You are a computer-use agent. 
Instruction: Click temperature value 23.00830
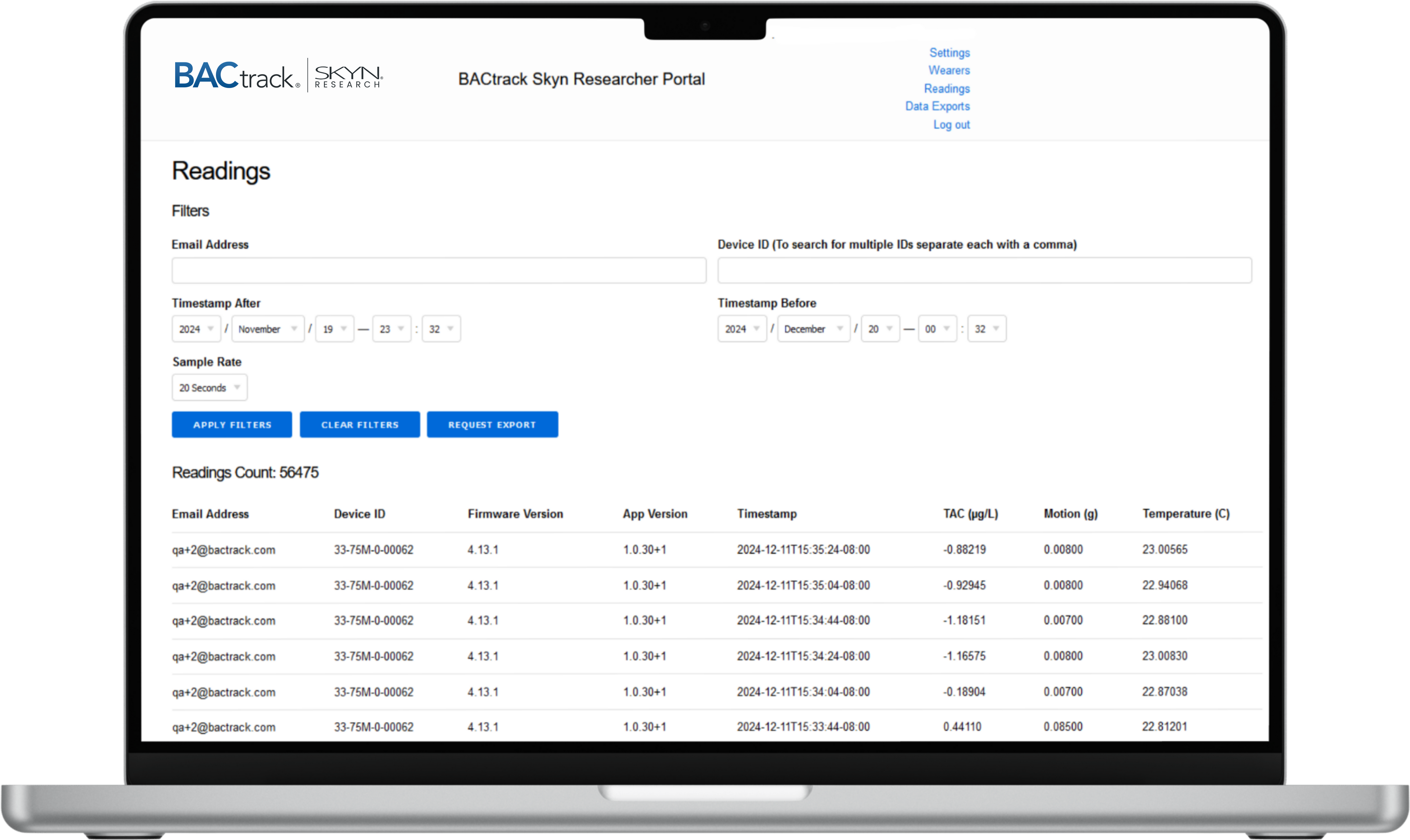click(1165, 656)
